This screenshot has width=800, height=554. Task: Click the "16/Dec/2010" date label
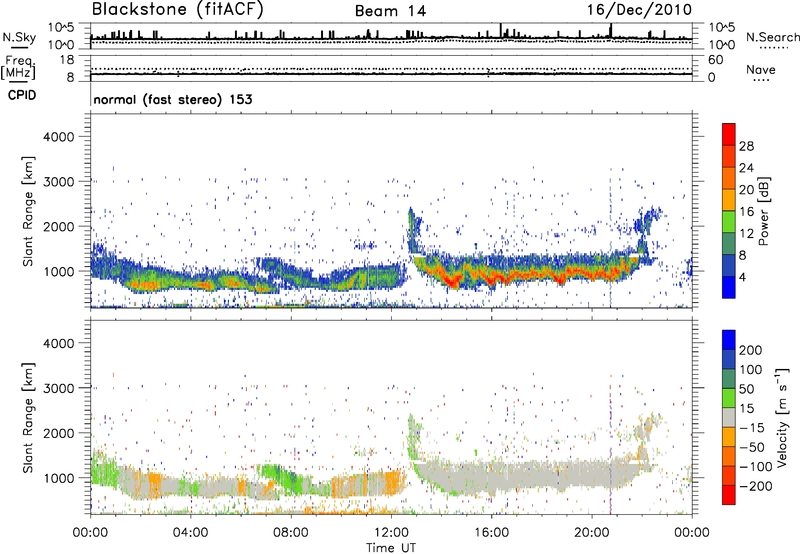pos(639,10)
